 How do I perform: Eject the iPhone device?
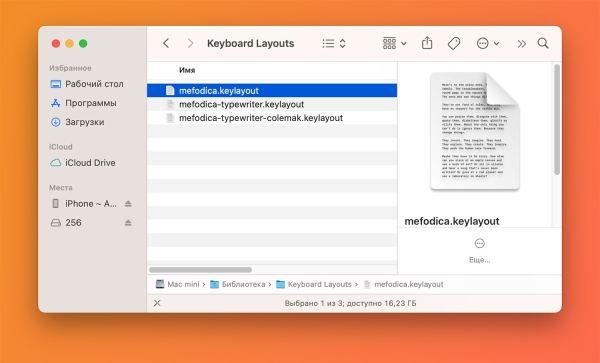[128, 204]
